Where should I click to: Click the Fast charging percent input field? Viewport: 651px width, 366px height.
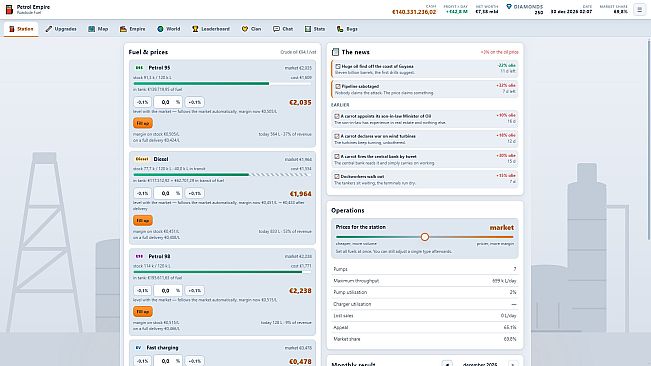[x=168, y=361]
